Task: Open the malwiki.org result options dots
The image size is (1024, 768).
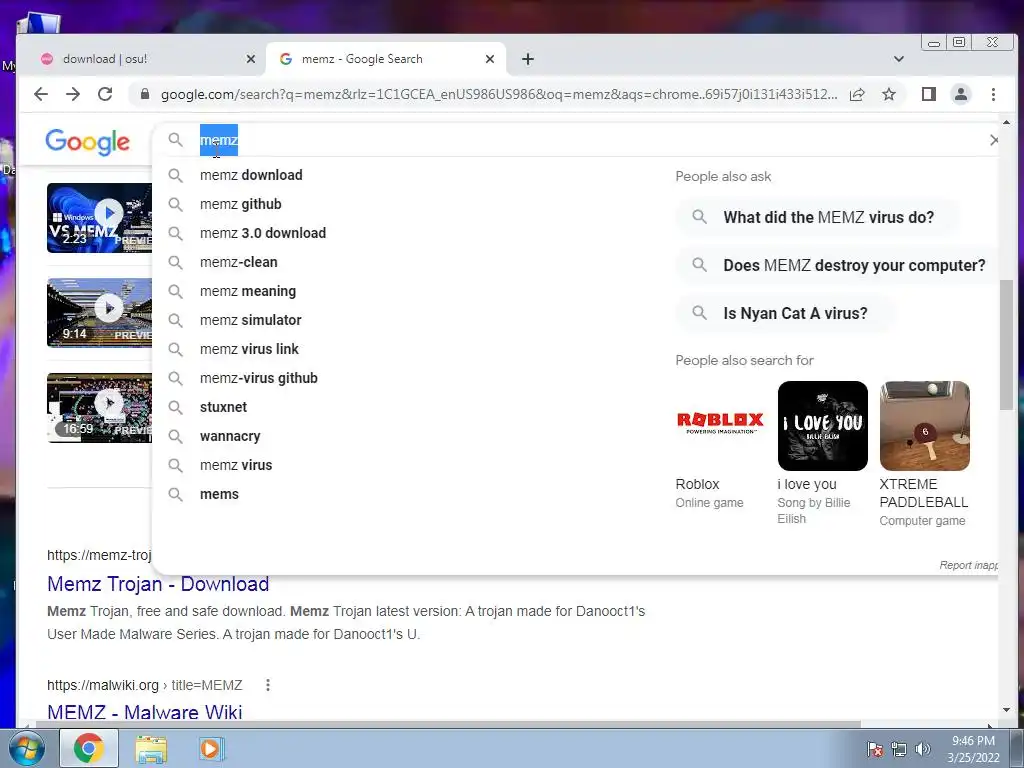Action: point(268,685)
